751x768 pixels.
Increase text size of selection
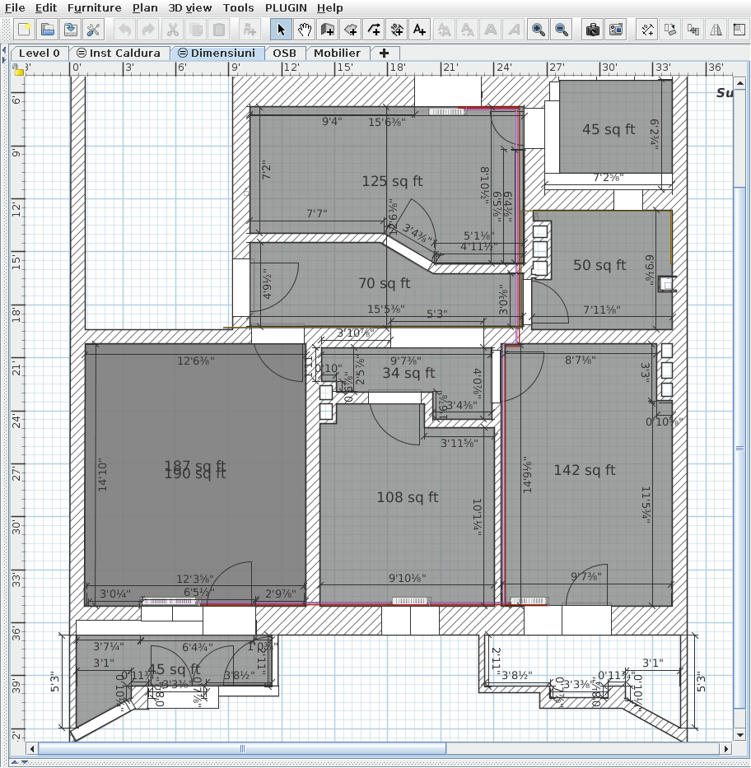pos(444,30)
